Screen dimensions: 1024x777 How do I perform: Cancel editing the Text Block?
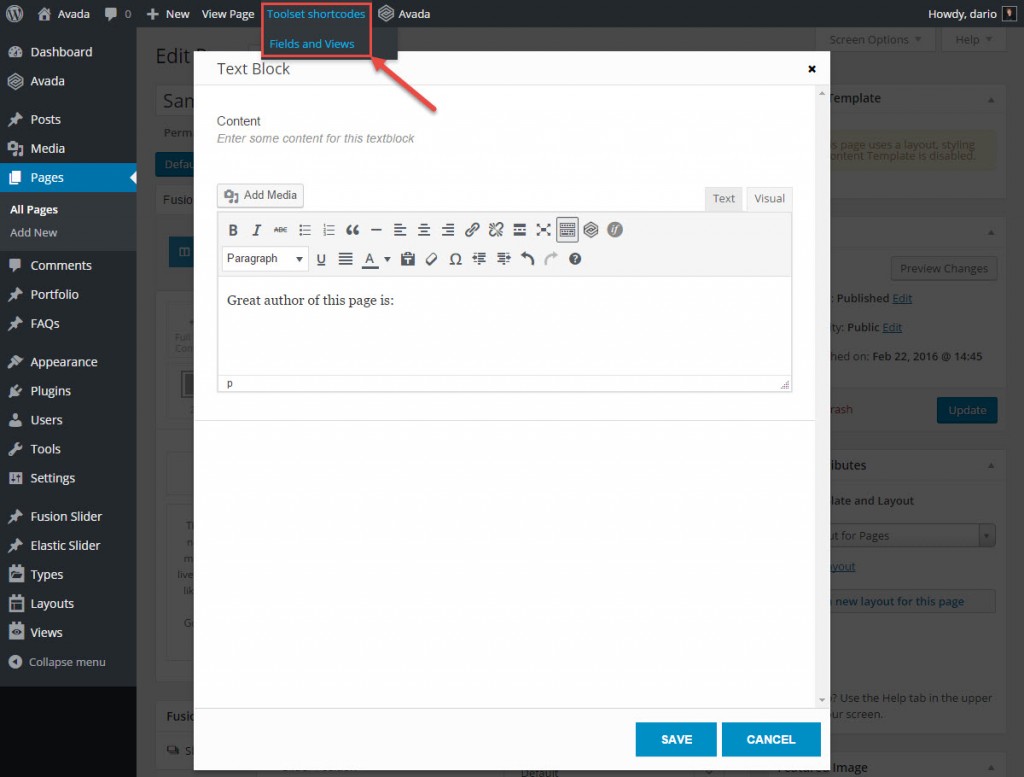[771, 739]
